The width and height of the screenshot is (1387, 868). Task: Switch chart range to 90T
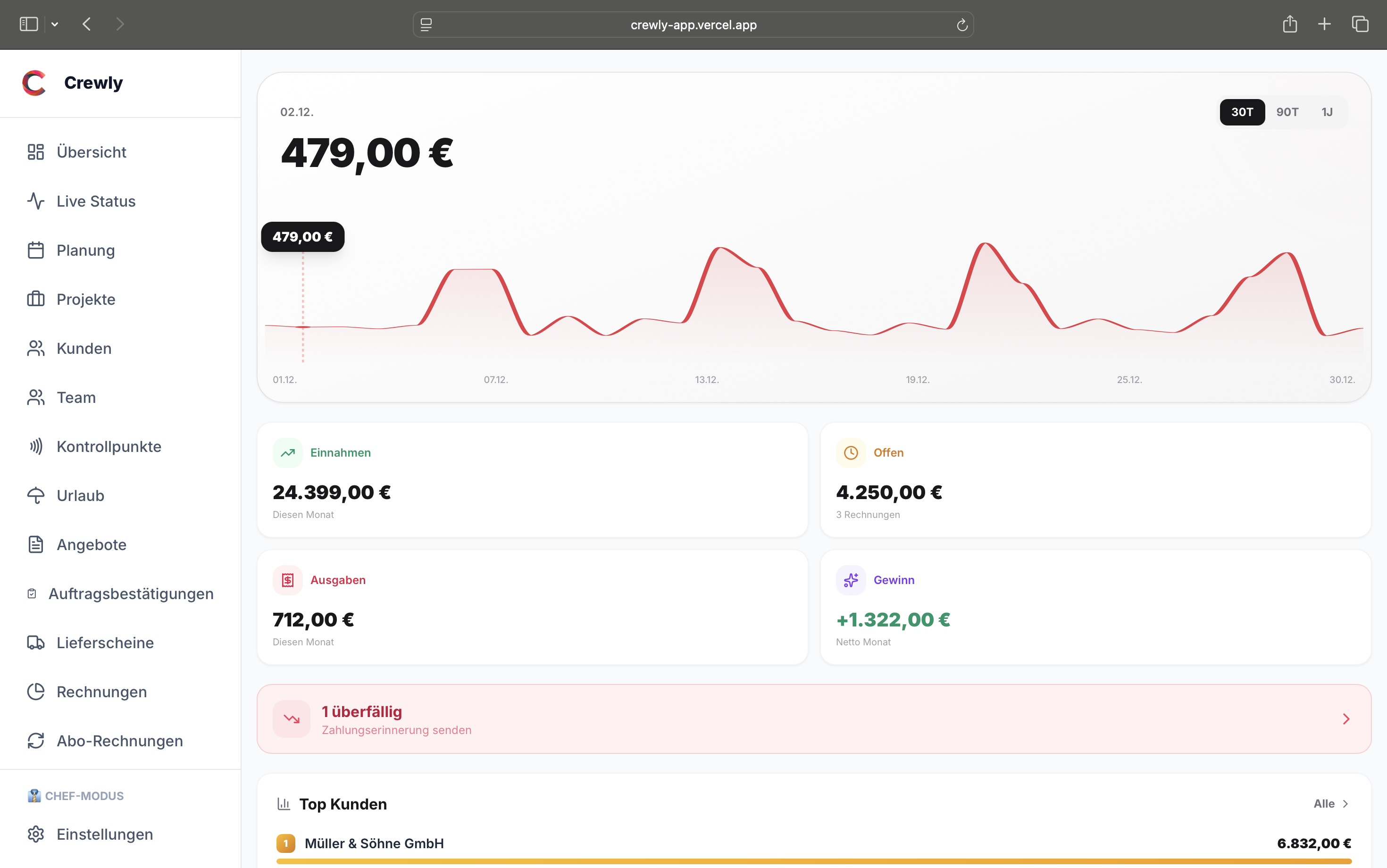(x=1287, y=112)
